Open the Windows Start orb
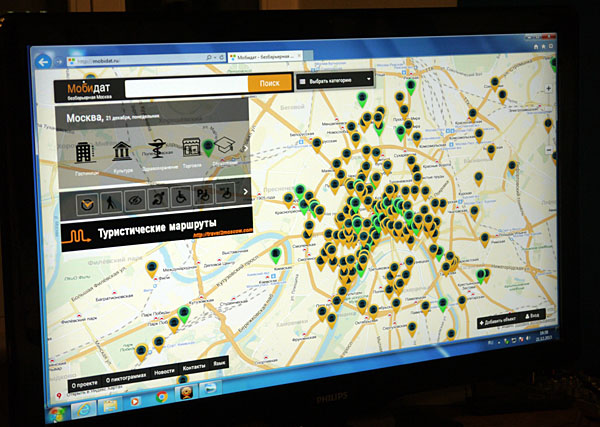This screenshot has height=427, width=600. [x=56, y=414]
